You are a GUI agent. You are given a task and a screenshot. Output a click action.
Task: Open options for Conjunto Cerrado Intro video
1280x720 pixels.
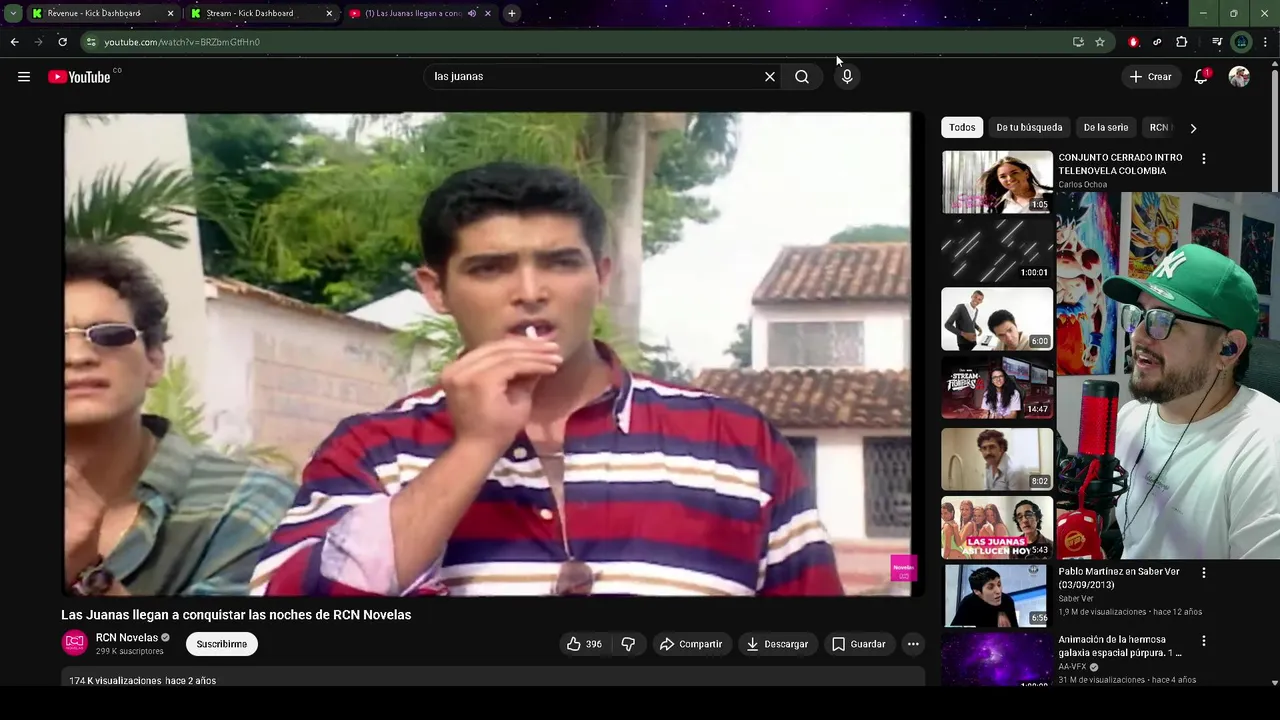pyautogui.click(x=1203, y=159)
